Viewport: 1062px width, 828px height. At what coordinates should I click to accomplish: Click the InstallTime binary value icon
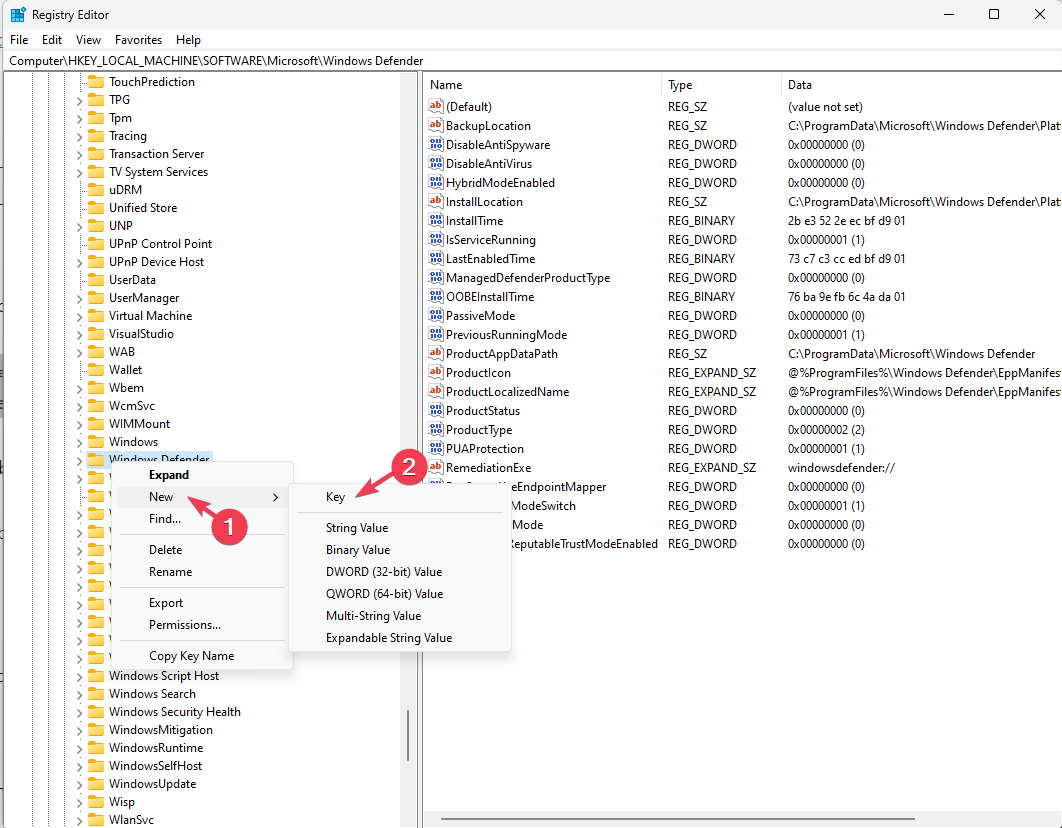pos(436,220)
